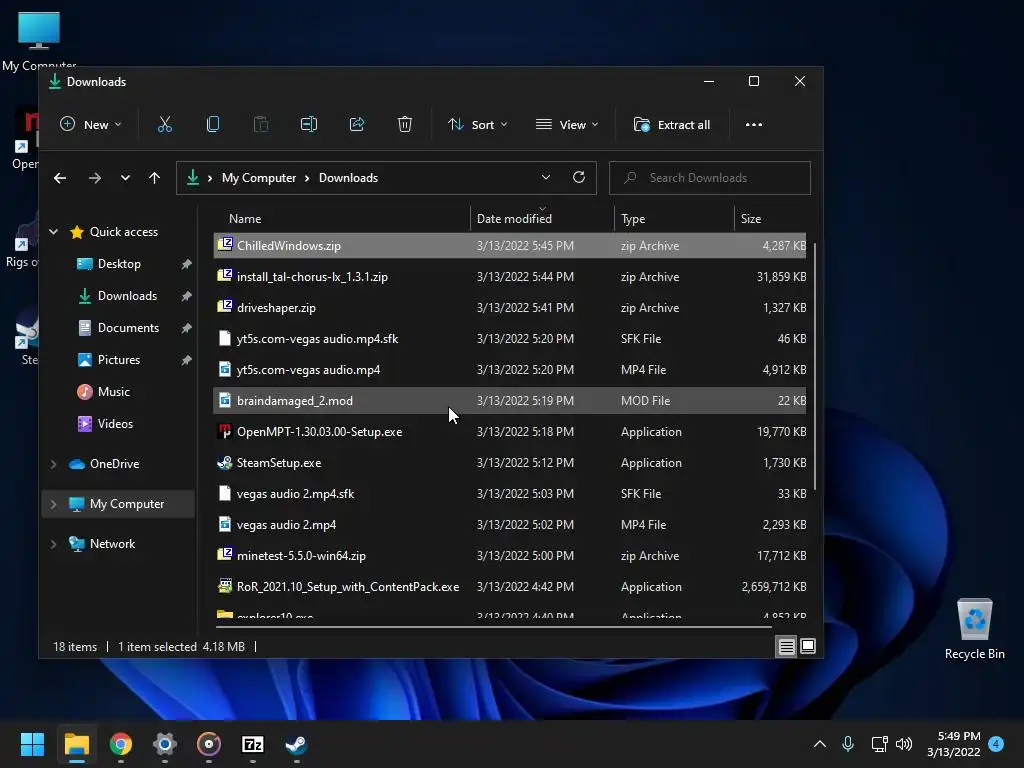The height and width of the screenshot is (768, 1024).
Task: Select minetest-5.5.0-win64.zip file
Action: [x=509, y=556]
